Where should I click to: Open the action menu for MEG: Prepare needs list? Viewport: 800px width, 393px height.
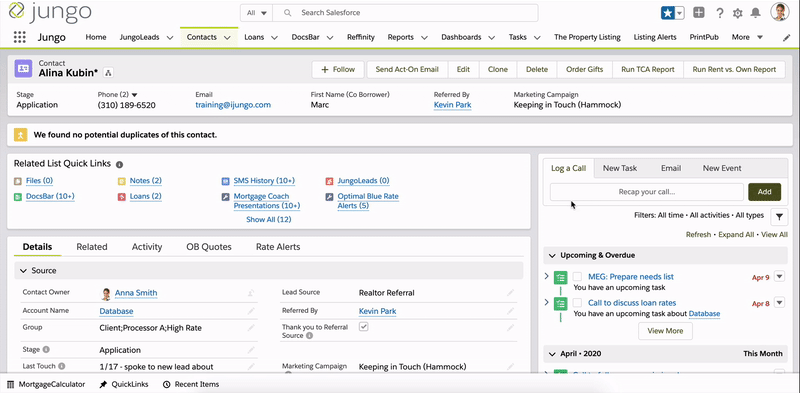779,277
